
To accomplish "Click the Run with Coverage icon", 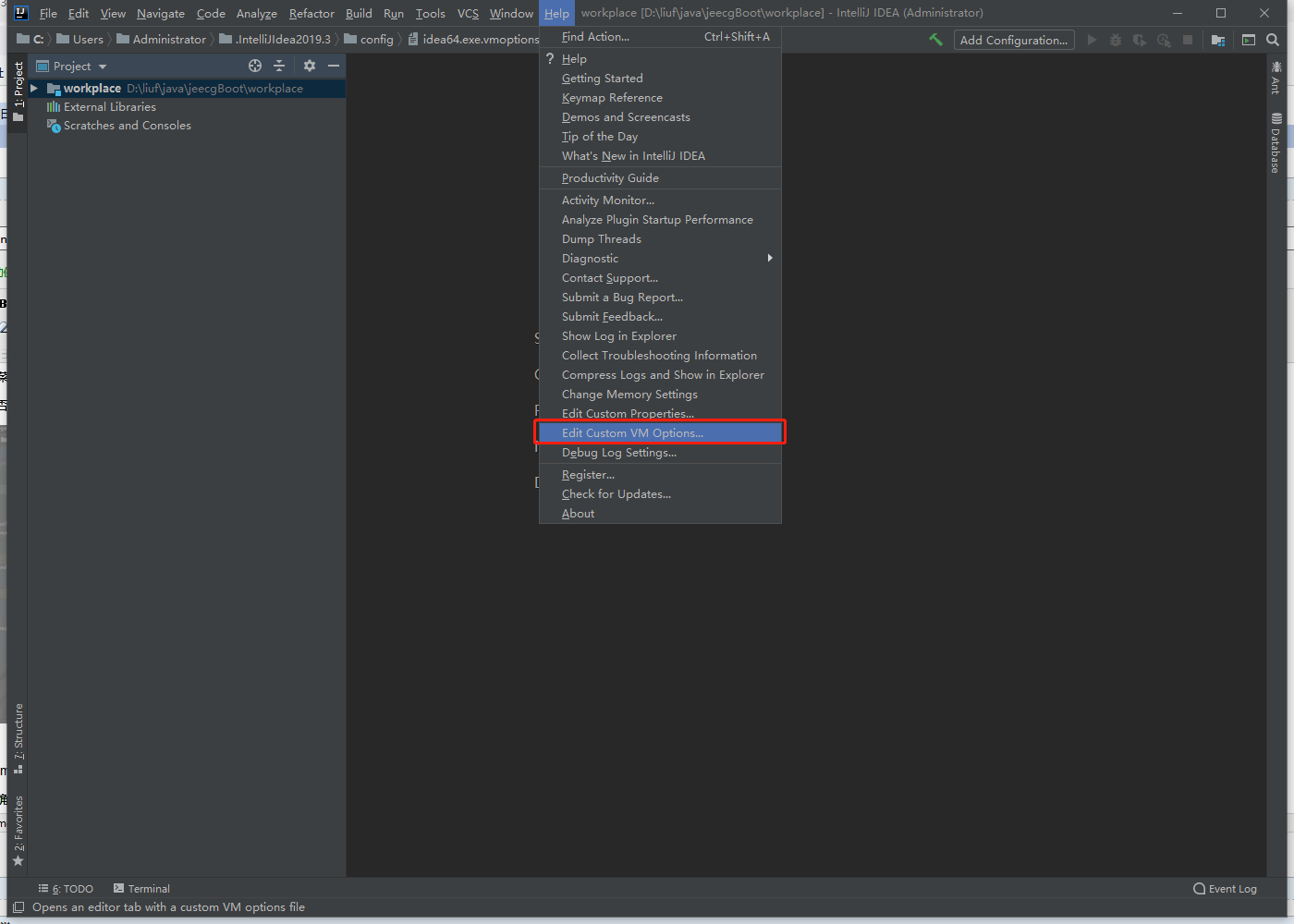I will pyautogui.click(x=1140, y=40).
